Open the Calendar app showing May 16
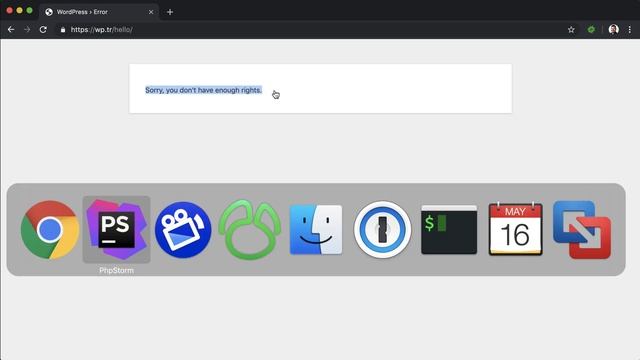The height and width of the screenshot is (360, 640). pyautogui.click(x=516, y=229)
